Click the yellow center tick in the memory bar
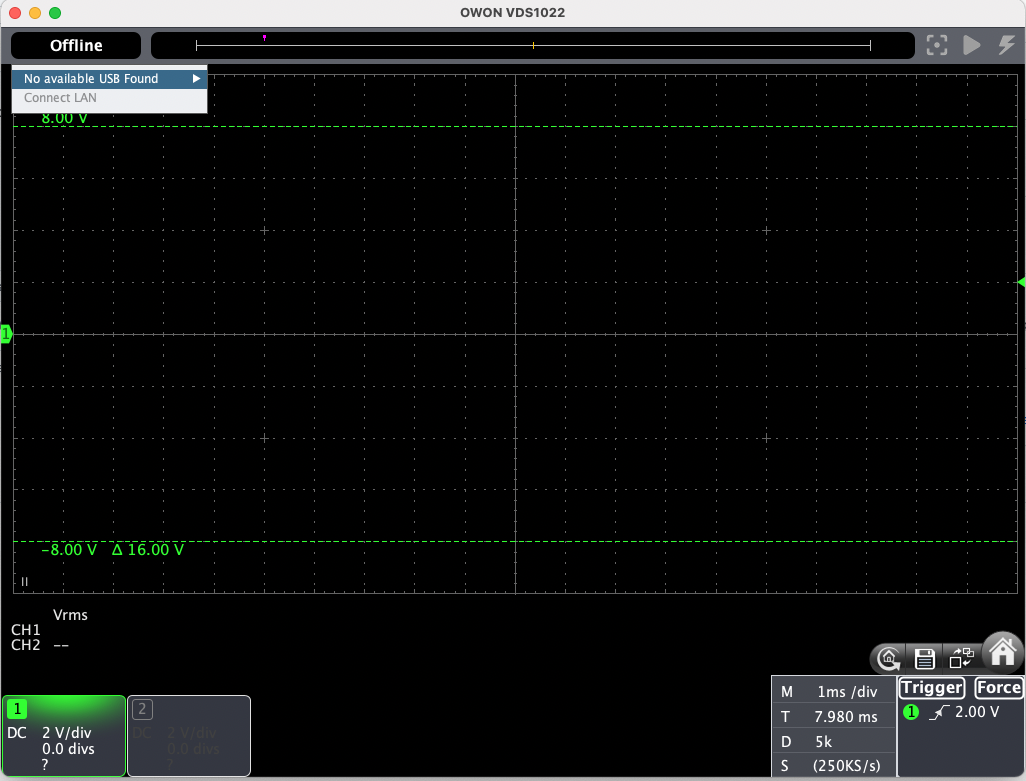Image resolution: width=1026 pixels, height=781 pixels. (x=533, y=45)
